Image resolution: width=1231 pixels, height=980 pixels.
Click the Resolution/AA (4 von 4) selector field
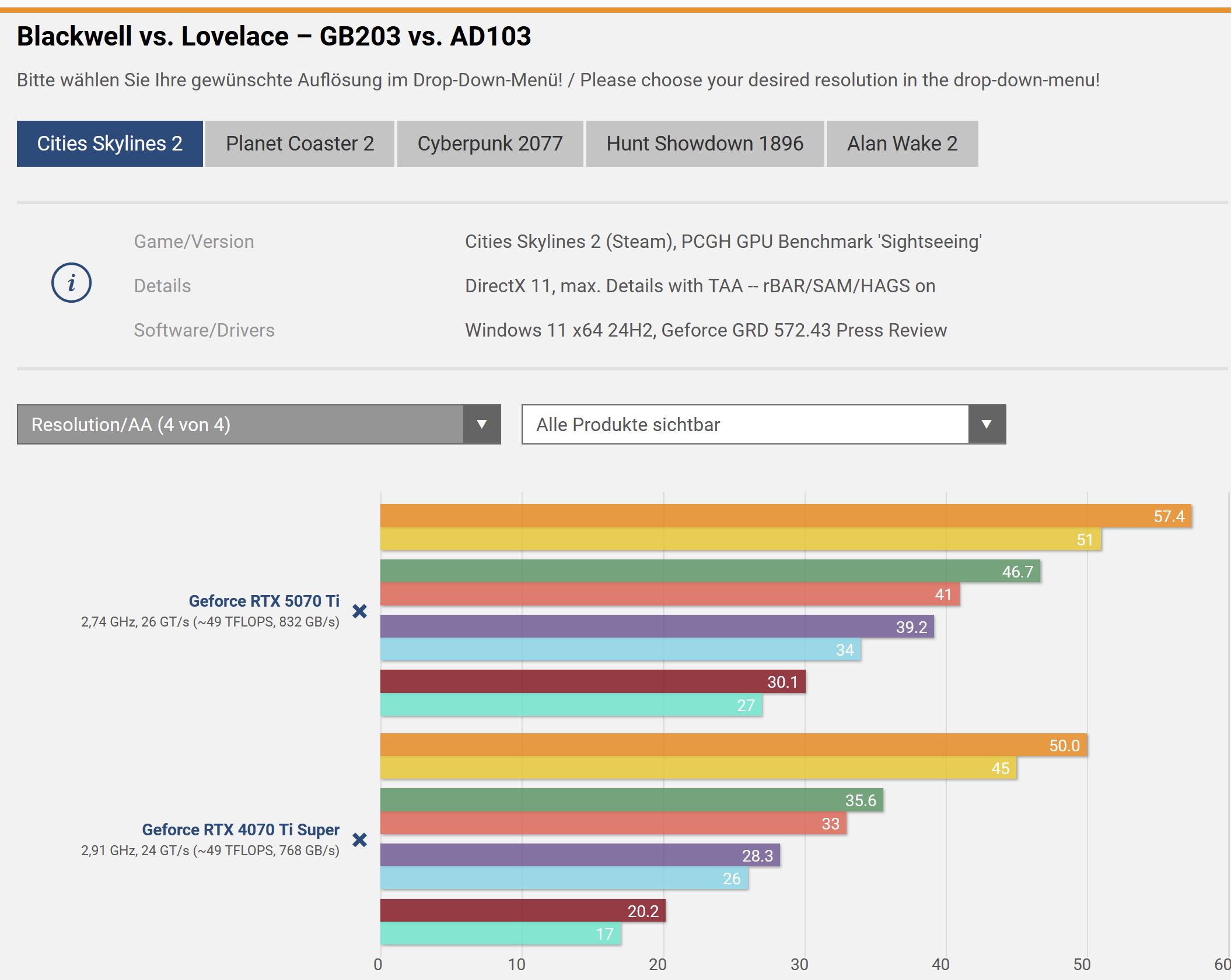point(240,424)
